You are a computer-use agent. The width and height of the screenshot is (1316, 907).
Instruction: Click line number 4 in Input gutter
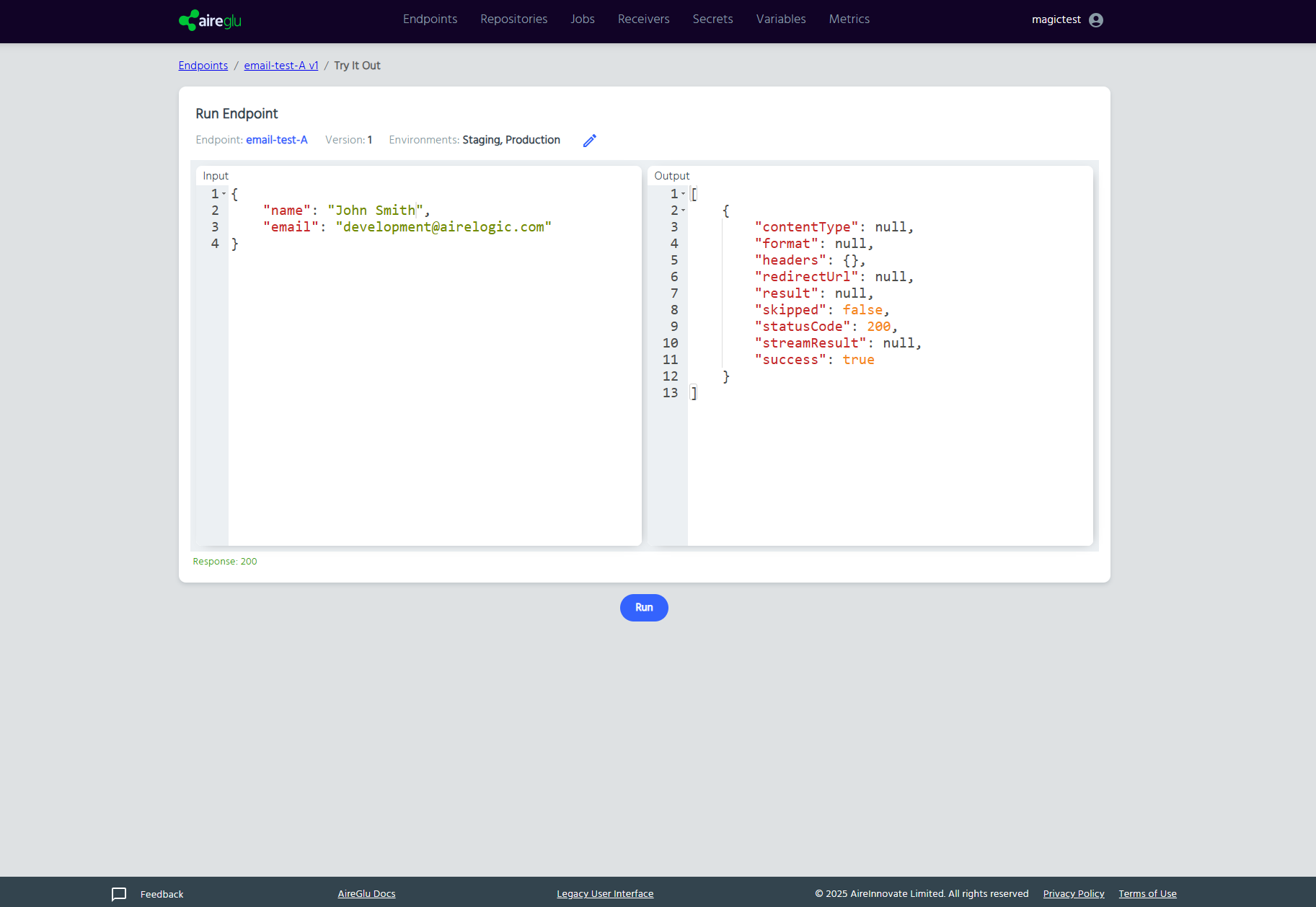coord(215,244)
